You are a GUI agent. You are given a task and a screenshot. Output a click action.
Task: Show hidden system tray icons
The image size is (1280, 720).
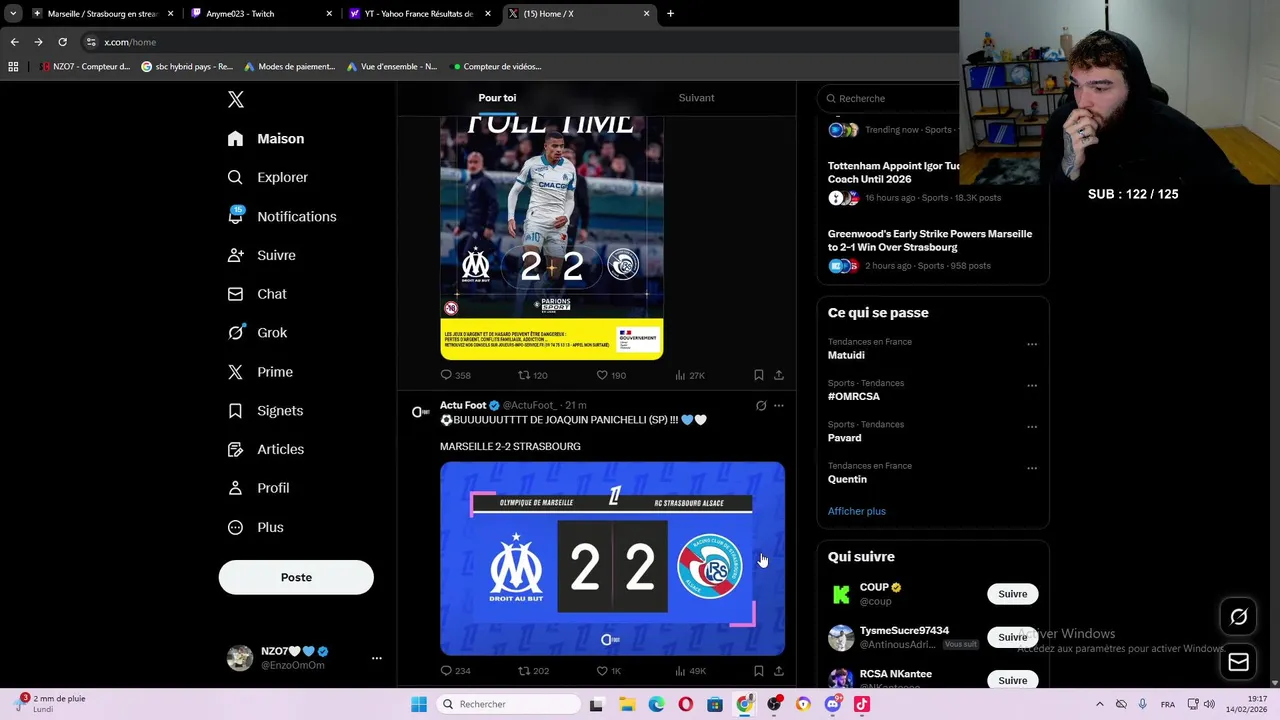[x=1099, y=704]
